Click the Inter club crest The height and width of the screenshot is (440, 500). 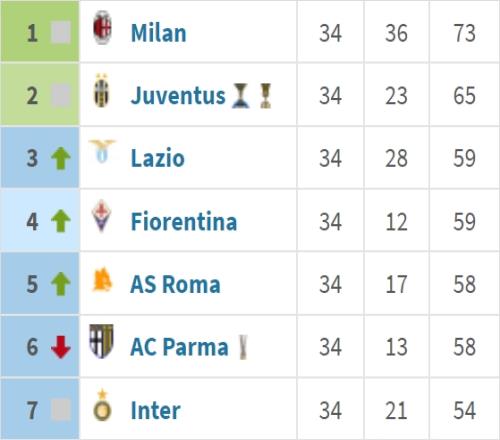102,405
